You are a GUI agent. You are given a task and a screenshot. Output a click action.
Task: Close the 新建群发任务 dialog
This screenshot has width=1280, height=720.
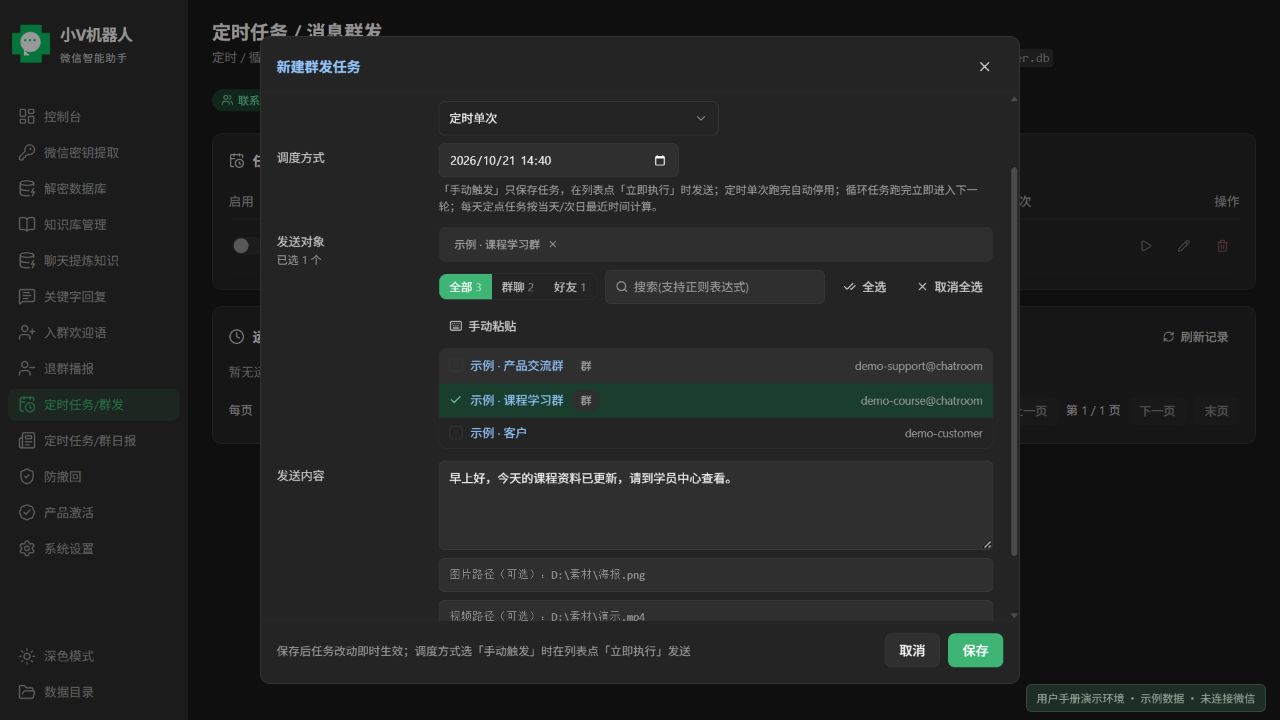point(984,67)
